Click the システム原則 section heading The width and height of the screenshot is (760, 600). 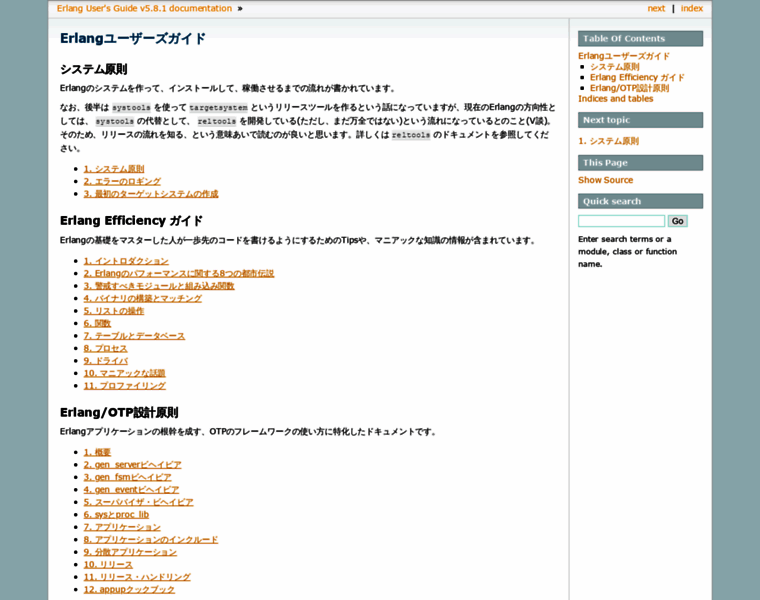coord(94,69)
